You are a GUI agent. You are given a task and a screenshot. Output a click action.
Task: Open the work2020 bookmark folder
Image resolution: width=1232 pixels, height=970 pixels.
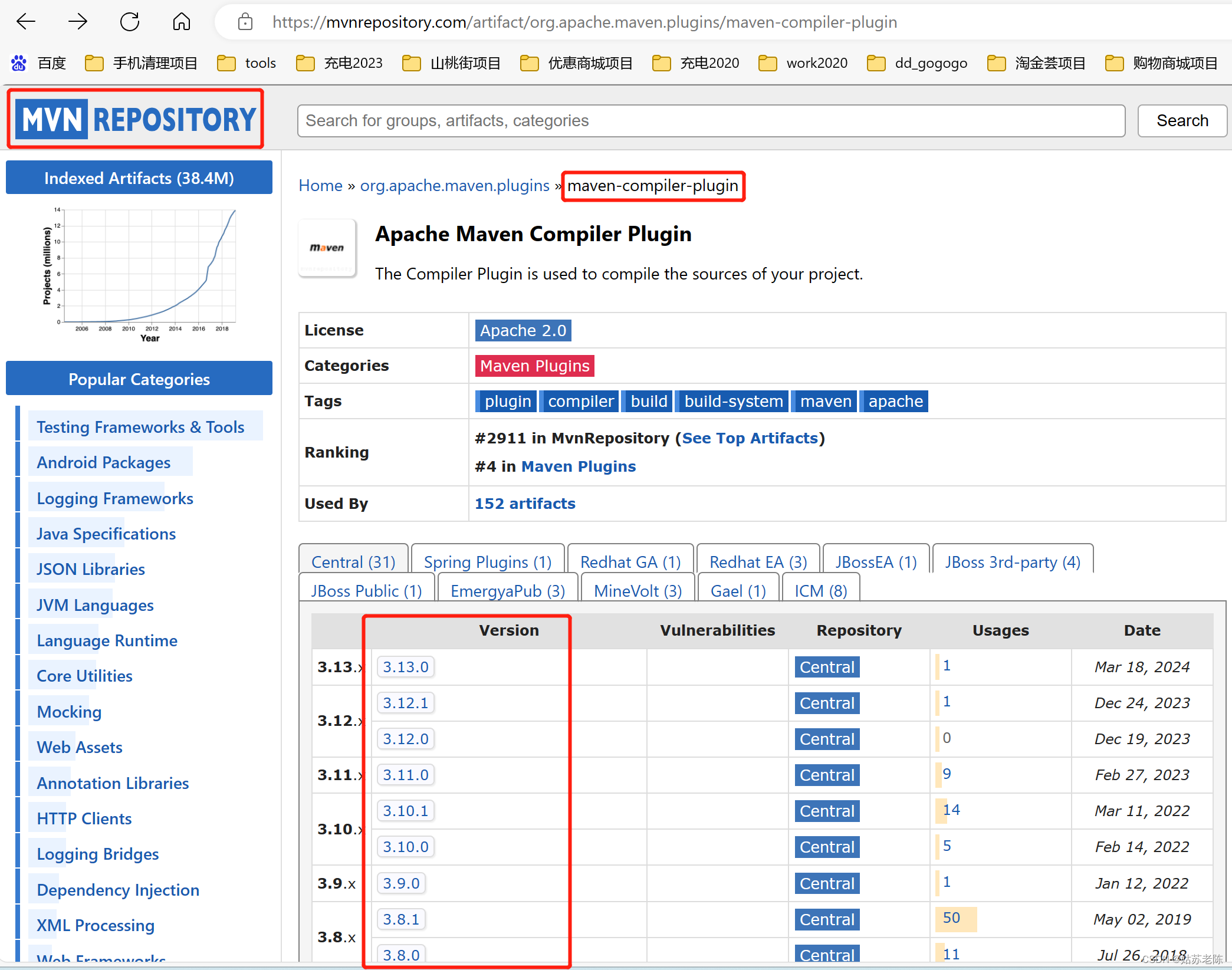[x=803, y=63]
